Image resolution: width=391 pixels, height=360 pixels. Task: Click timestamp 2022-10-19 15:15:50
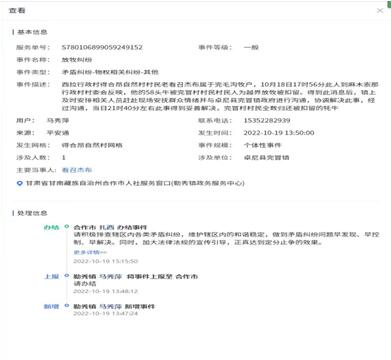(x=105, y=261)
